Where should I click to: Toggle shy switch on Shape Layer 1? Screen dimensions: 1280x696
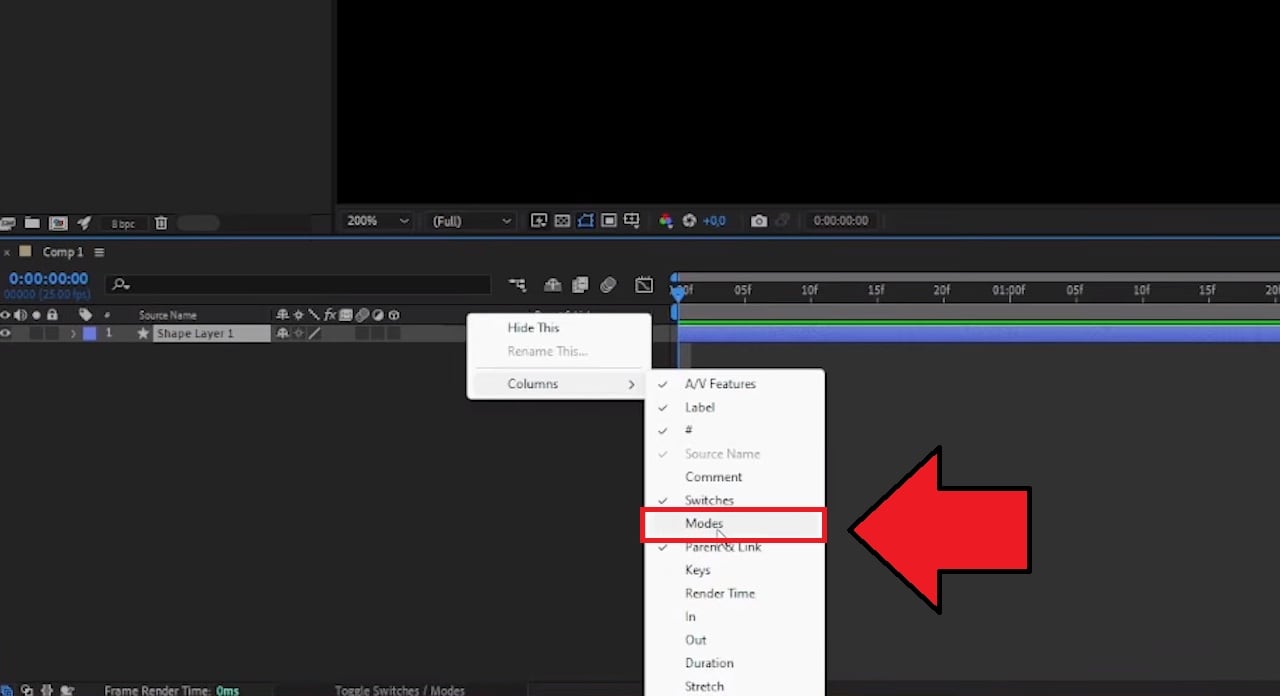click(283, 334)
